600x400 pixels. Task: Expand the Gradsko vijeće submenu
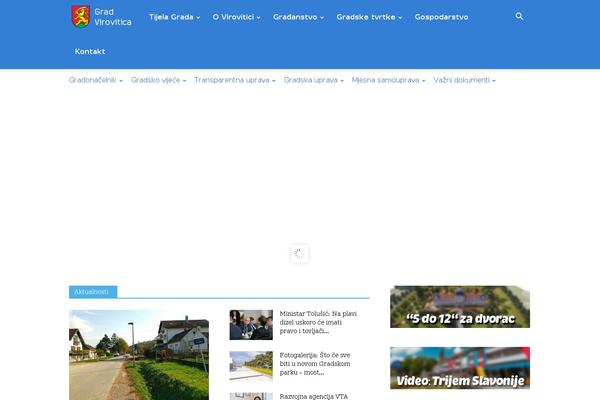(x=158, y=80)
